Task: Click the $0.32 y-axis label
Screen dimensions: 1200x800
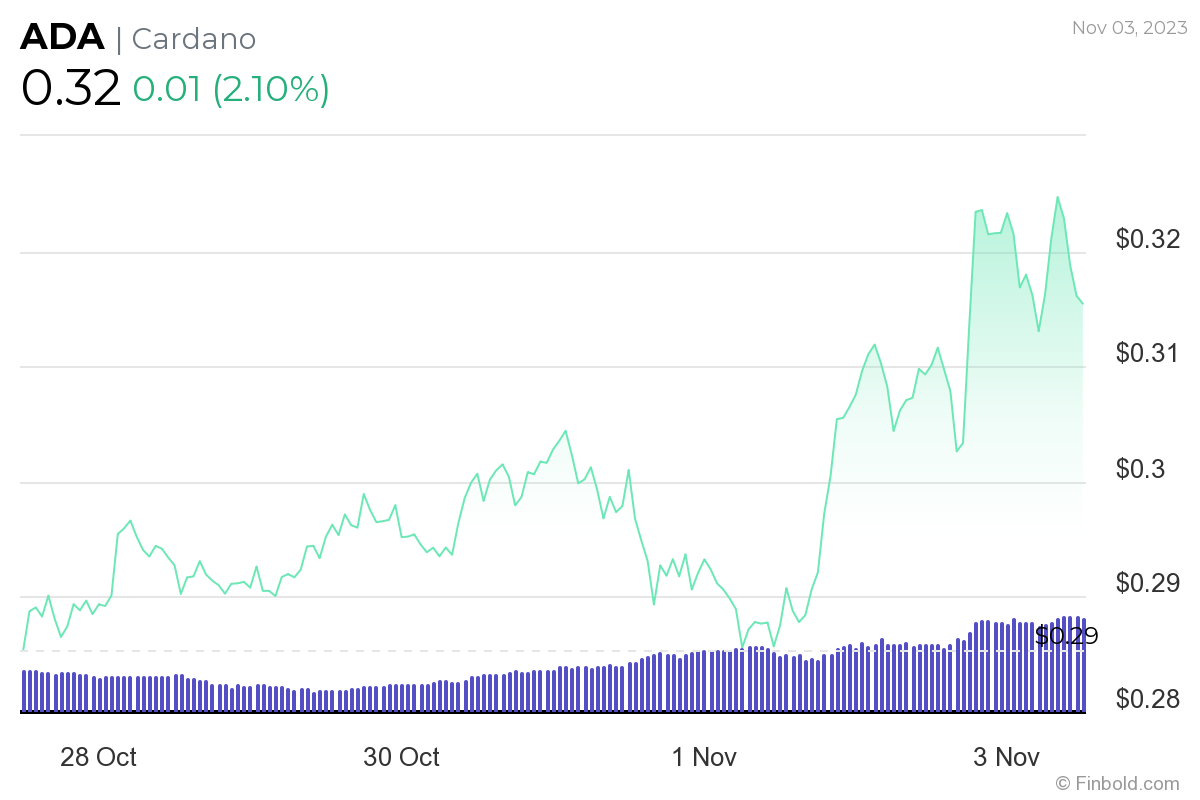Action: click(1148, 239)
